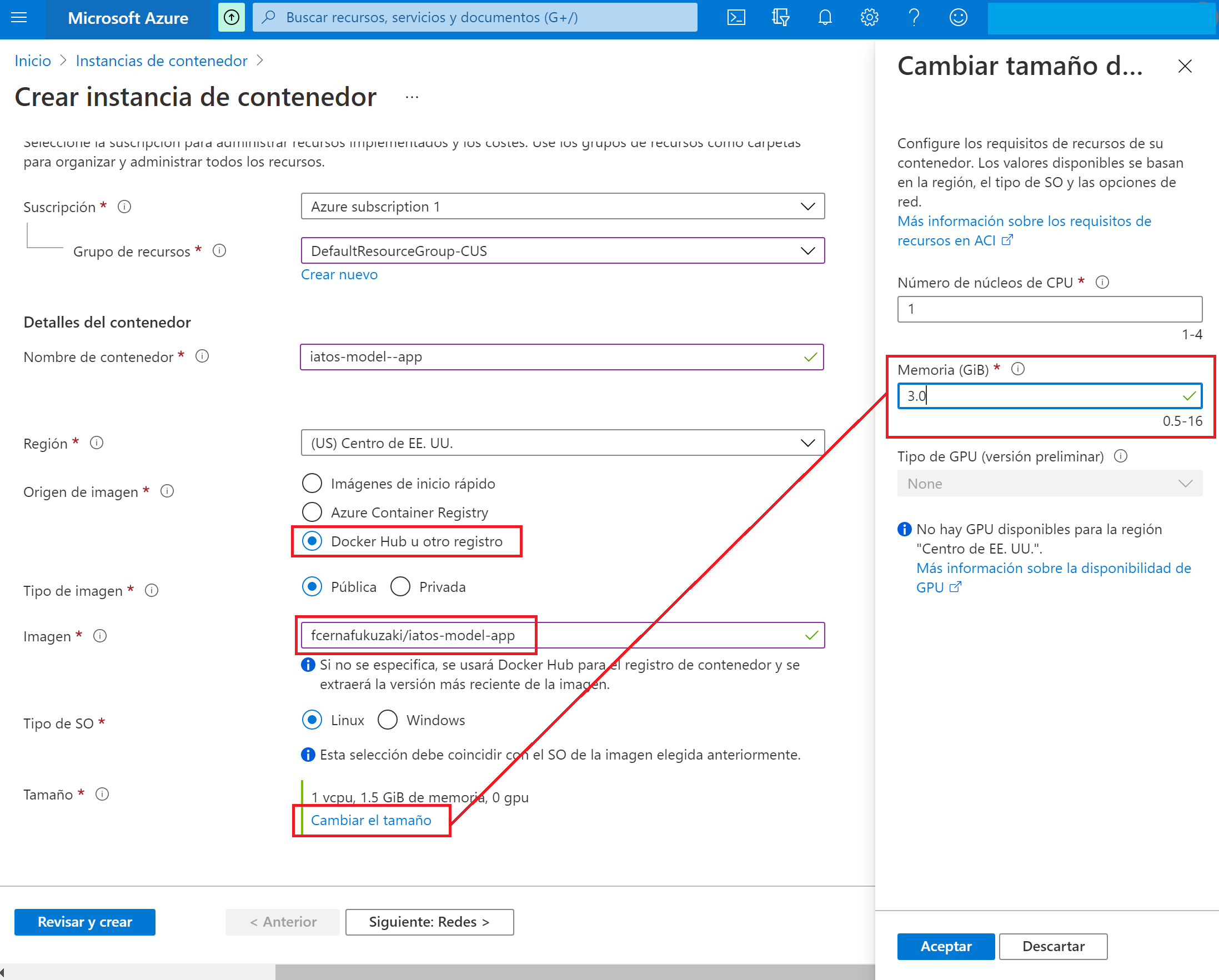Open the Cloud Shell terminal icon
This screenshot has height=980, width=1219.
pos(736,18)
